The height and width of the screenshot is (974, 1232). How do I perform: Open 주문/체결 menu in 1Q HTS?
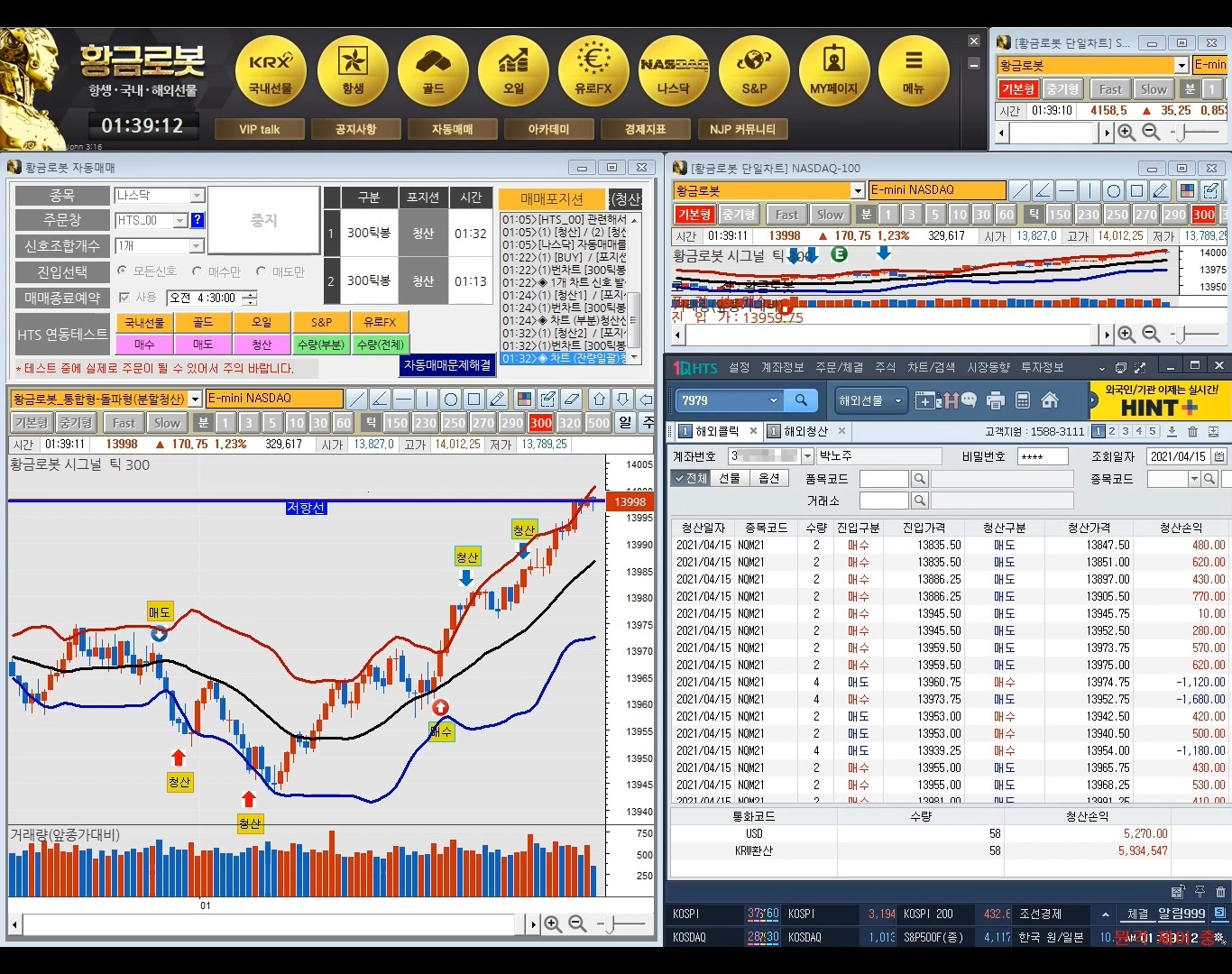pyautogui.click(x=839, y=367)
